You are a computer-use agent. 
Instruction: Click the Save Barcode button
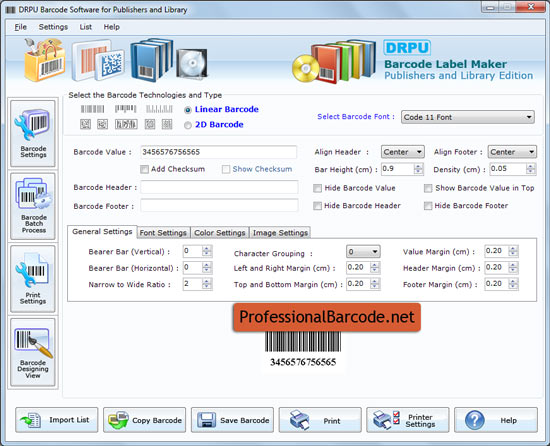click(232, 420)
